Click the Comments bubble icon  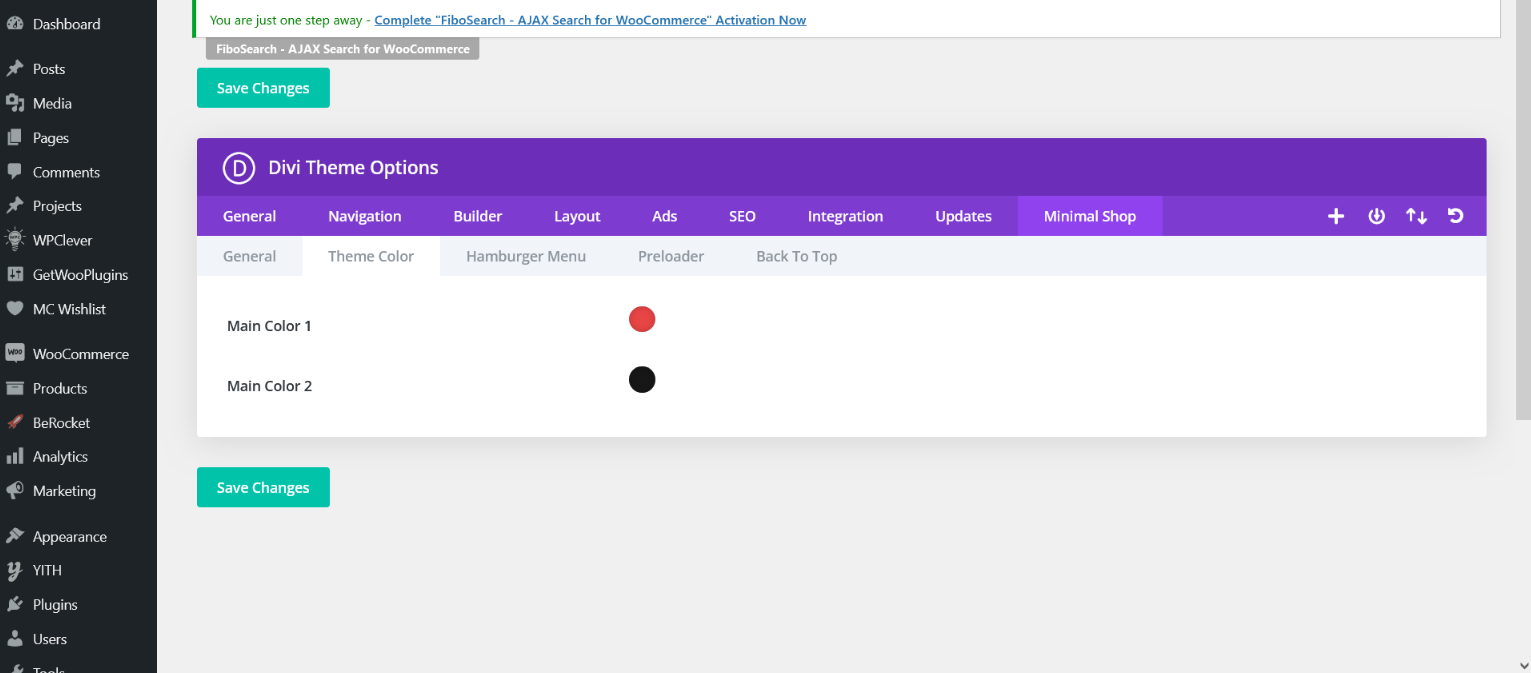(15, 172)
